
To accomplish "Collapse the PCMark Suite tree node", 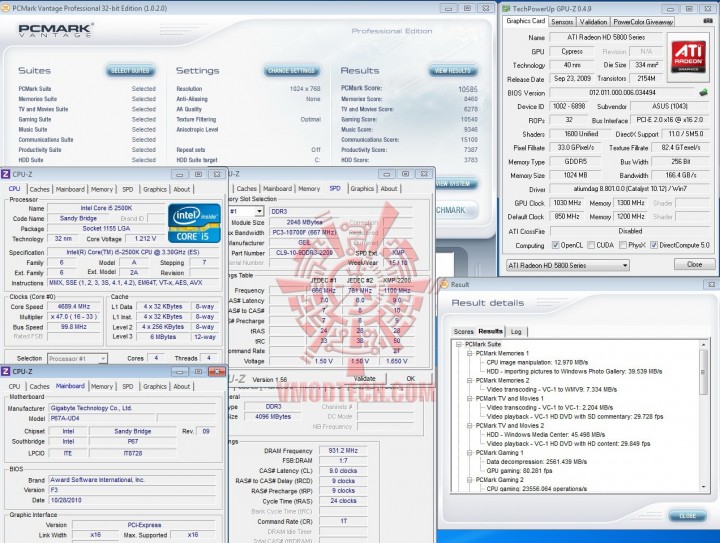I will 458,344.
